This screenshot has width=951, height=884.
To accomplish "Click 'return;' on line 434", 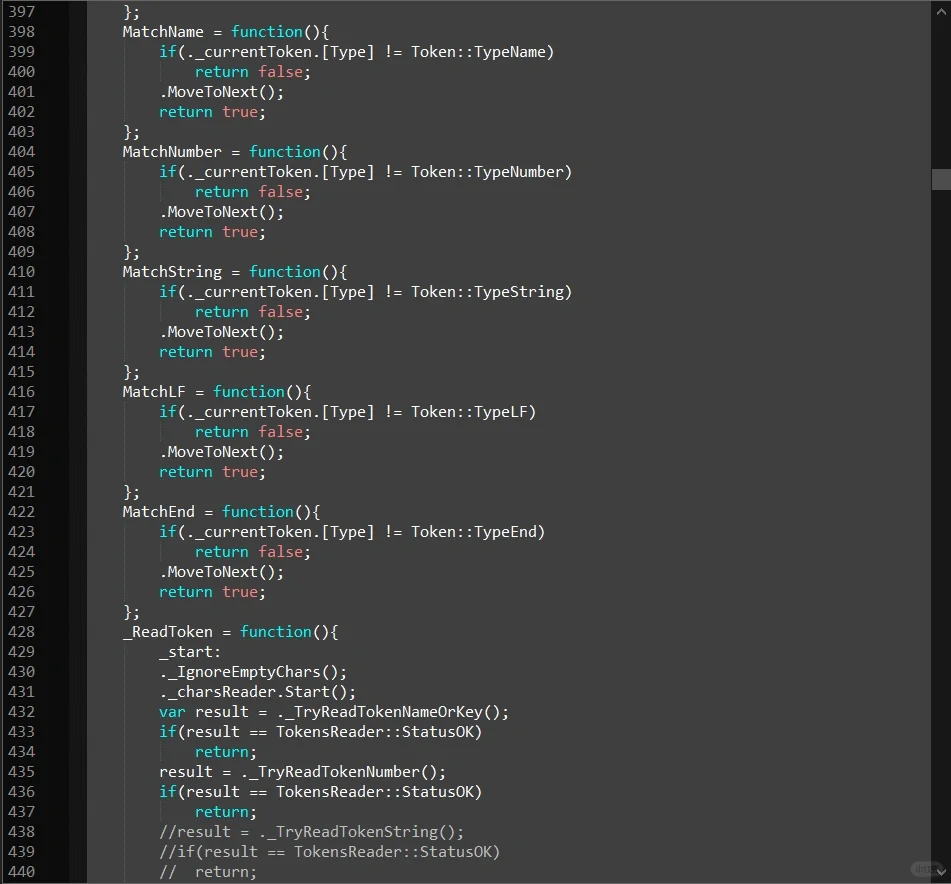I will [x=226, y=752].
